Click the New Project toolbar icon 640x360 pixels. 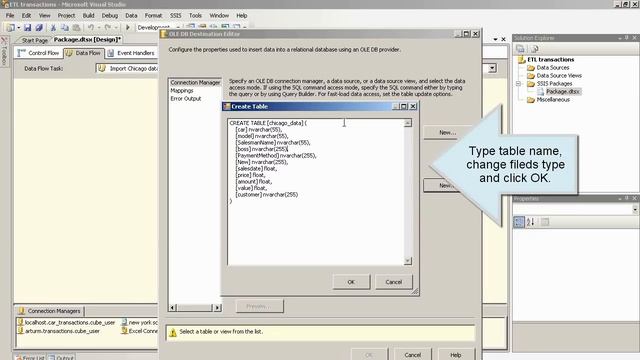click(x=10, y=28)
